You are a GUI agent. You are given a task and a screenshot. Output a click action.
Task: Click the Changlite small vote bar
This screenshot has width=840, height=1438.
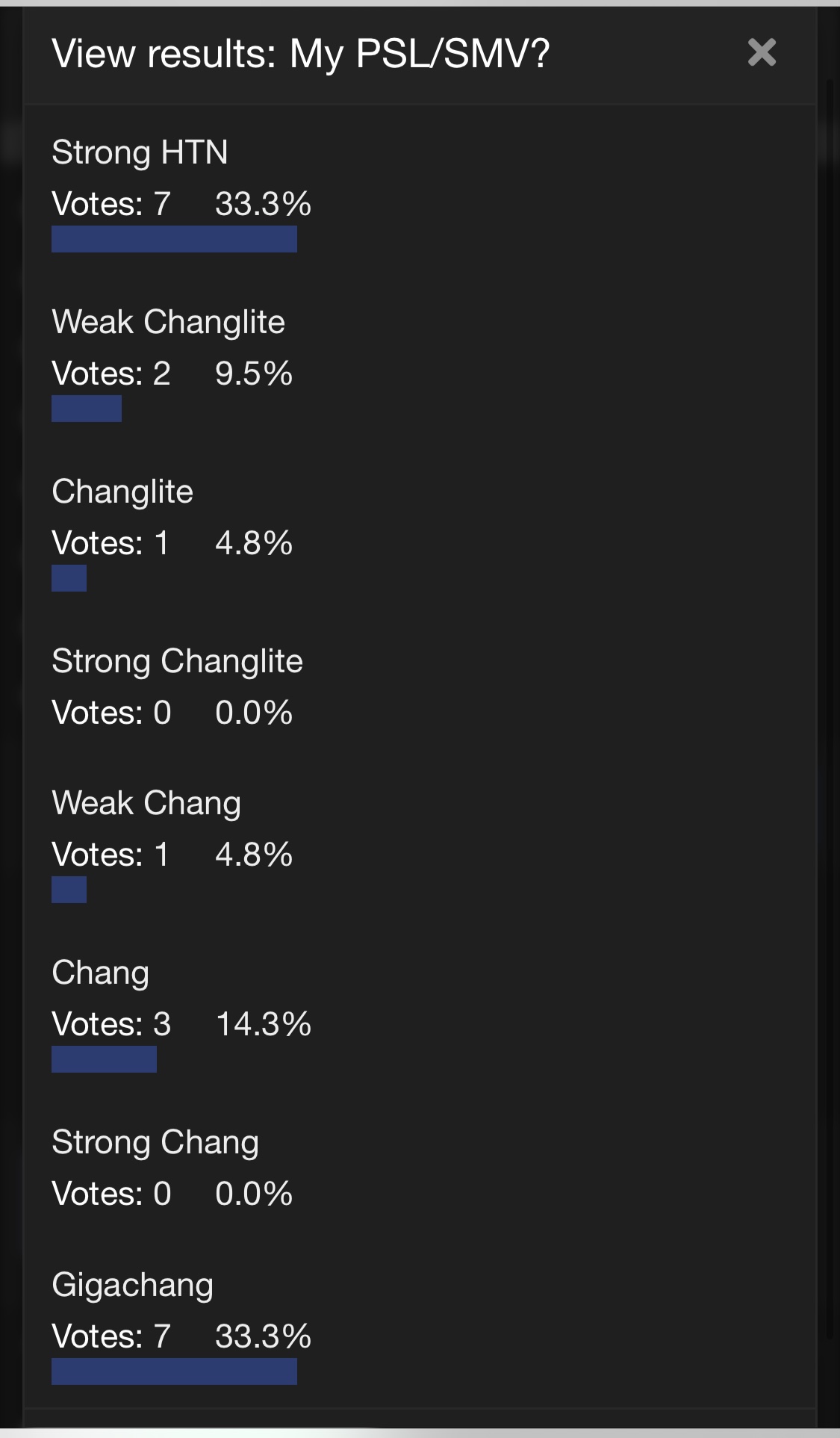tap(69, 578)
